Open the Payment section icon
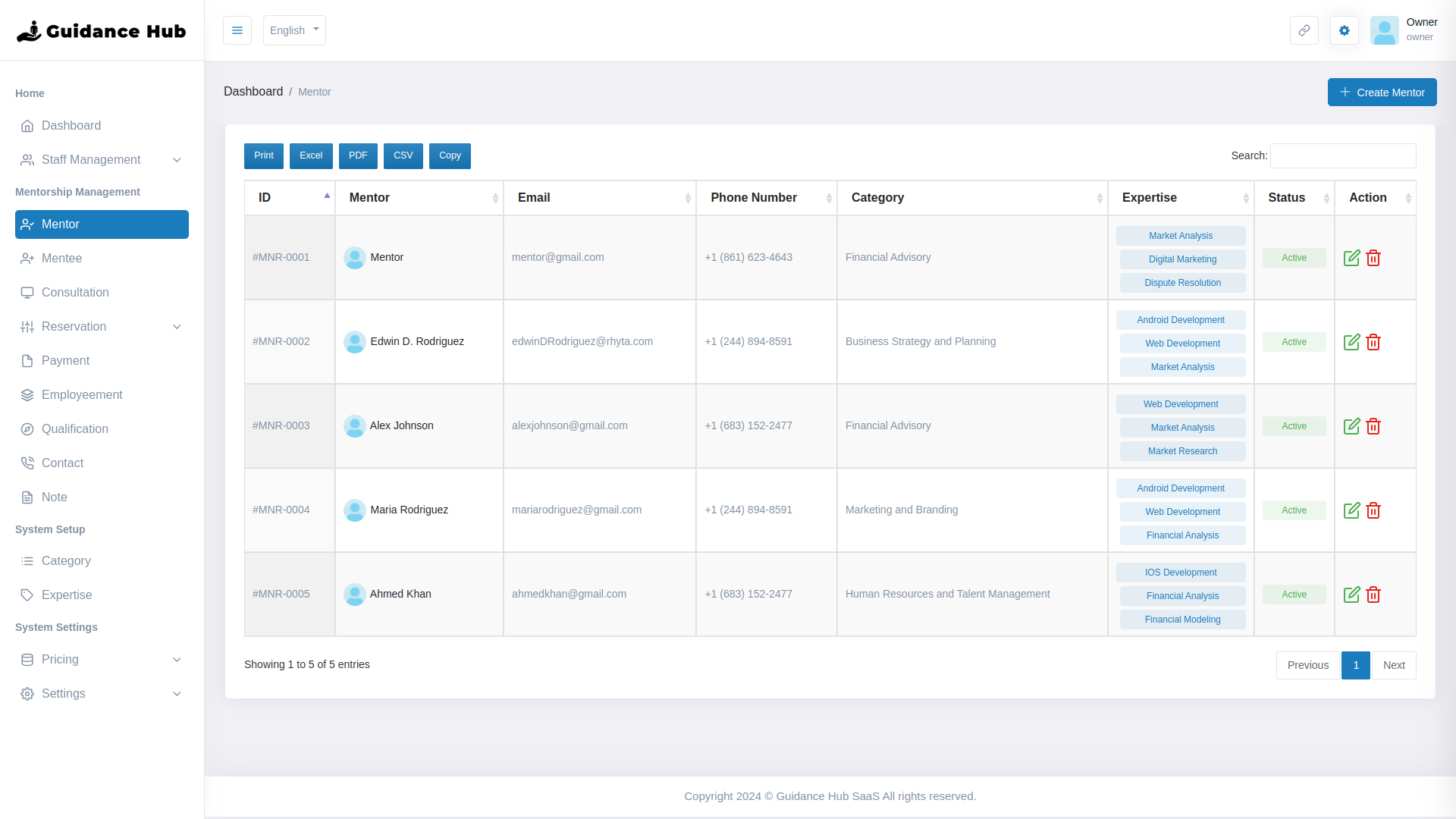This screenshot has height=819, width=1456. click(28, 361)
